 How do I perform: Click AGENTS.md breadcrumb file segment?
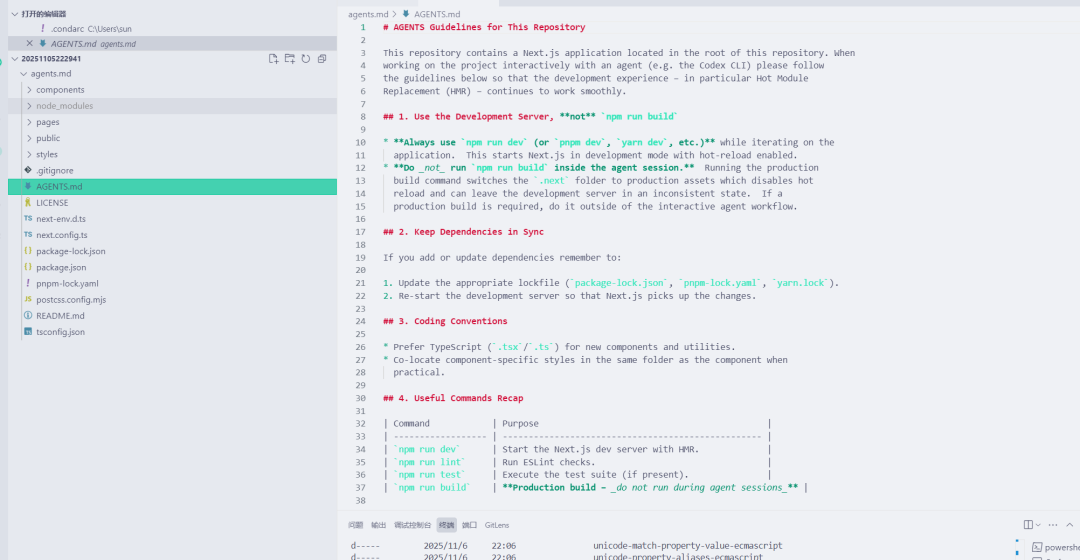coord(437,14)
